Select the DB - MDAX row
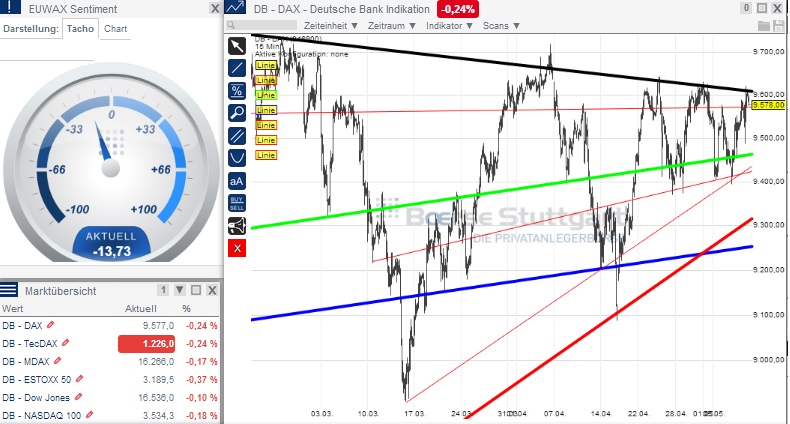This screenshot has height=424, width=790. (x=110, y=362)
